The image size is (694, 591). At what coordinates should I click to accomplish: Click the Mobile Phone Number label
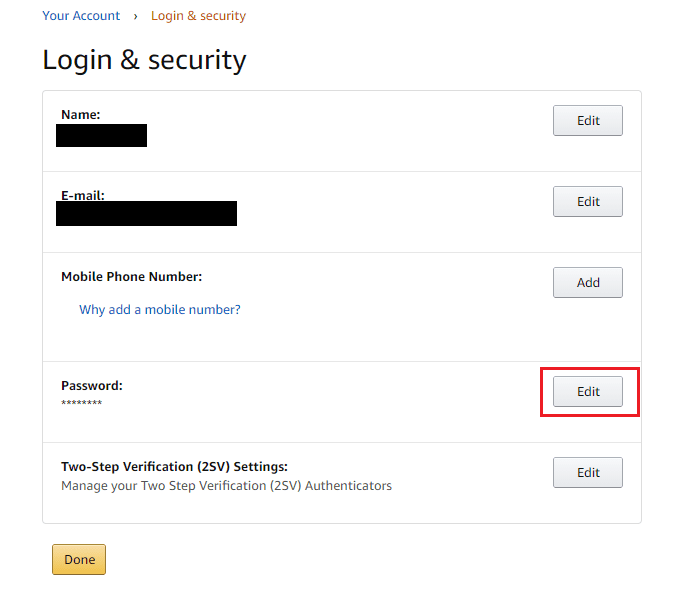[x=131, y=277]
